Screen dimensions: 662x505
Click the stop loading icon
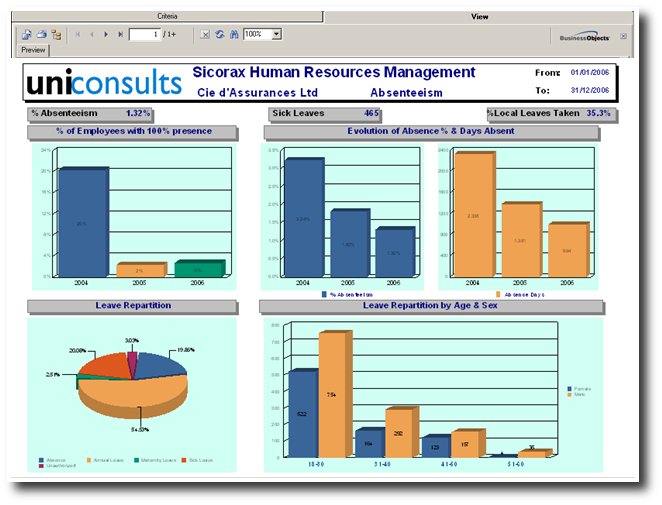coord(205,34)
